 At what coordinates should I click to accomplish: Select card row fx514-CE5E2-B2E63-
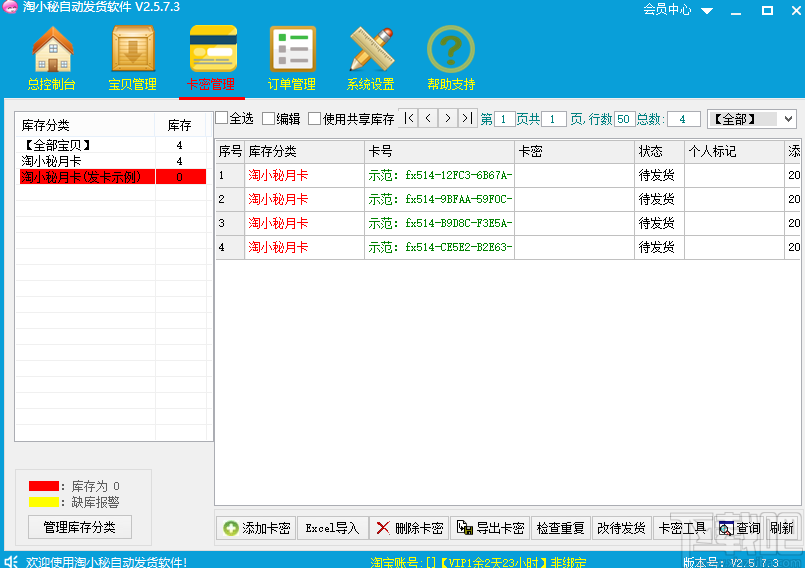[x=508, y=248]
